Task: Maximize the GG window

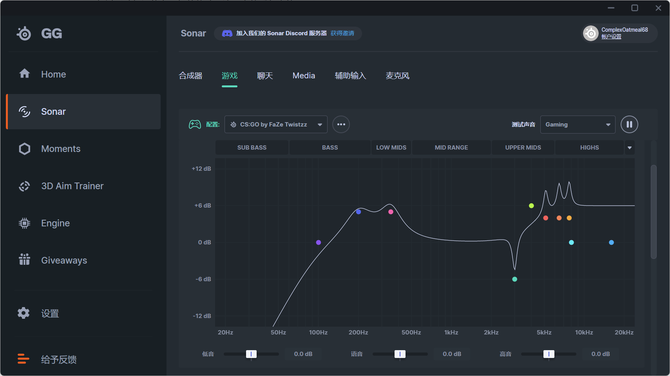Action: click(x=635, y=8)
